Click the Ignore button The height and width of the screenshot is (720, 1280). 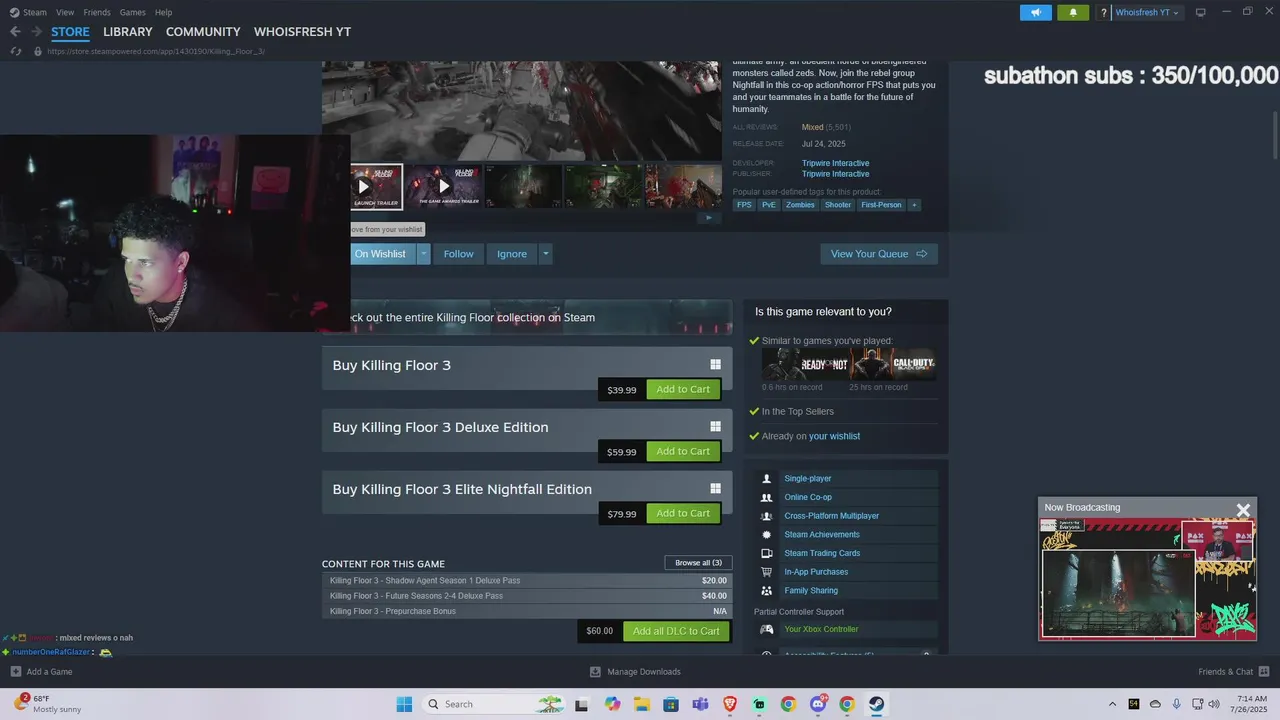[512, 254]
